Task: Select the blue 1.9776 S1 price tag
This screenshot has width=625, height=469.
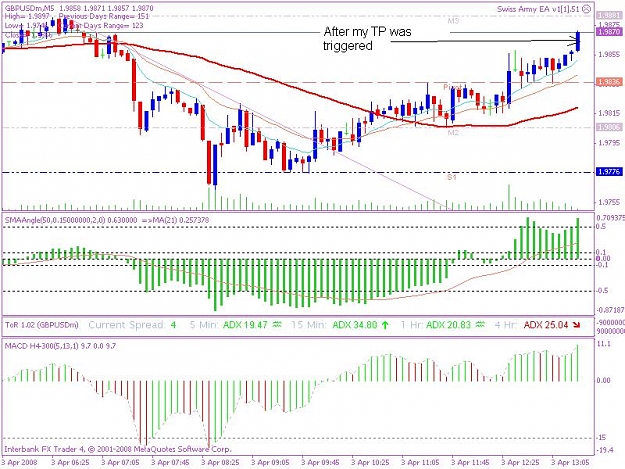Action: click(x=609, y=172)
